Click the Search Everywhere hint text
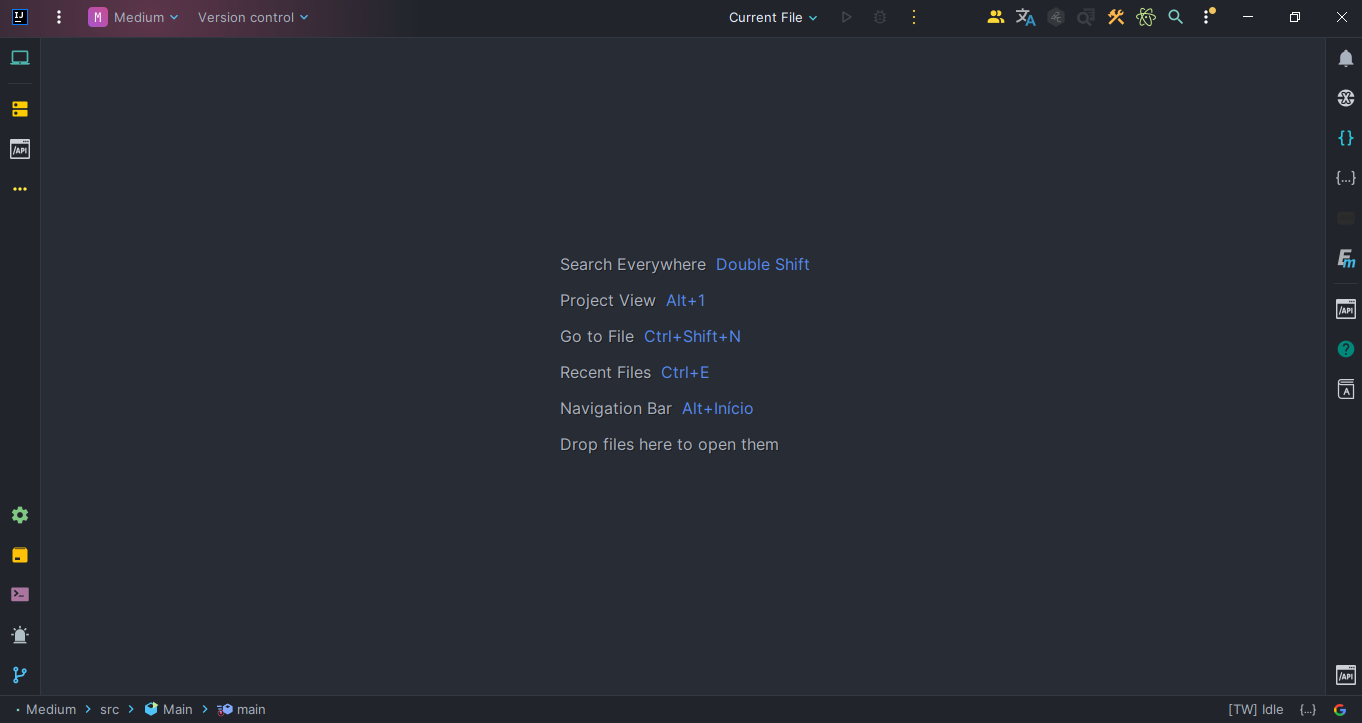Image resolution: width=1362 pixels, height=723 pixels. coord(633,264)
